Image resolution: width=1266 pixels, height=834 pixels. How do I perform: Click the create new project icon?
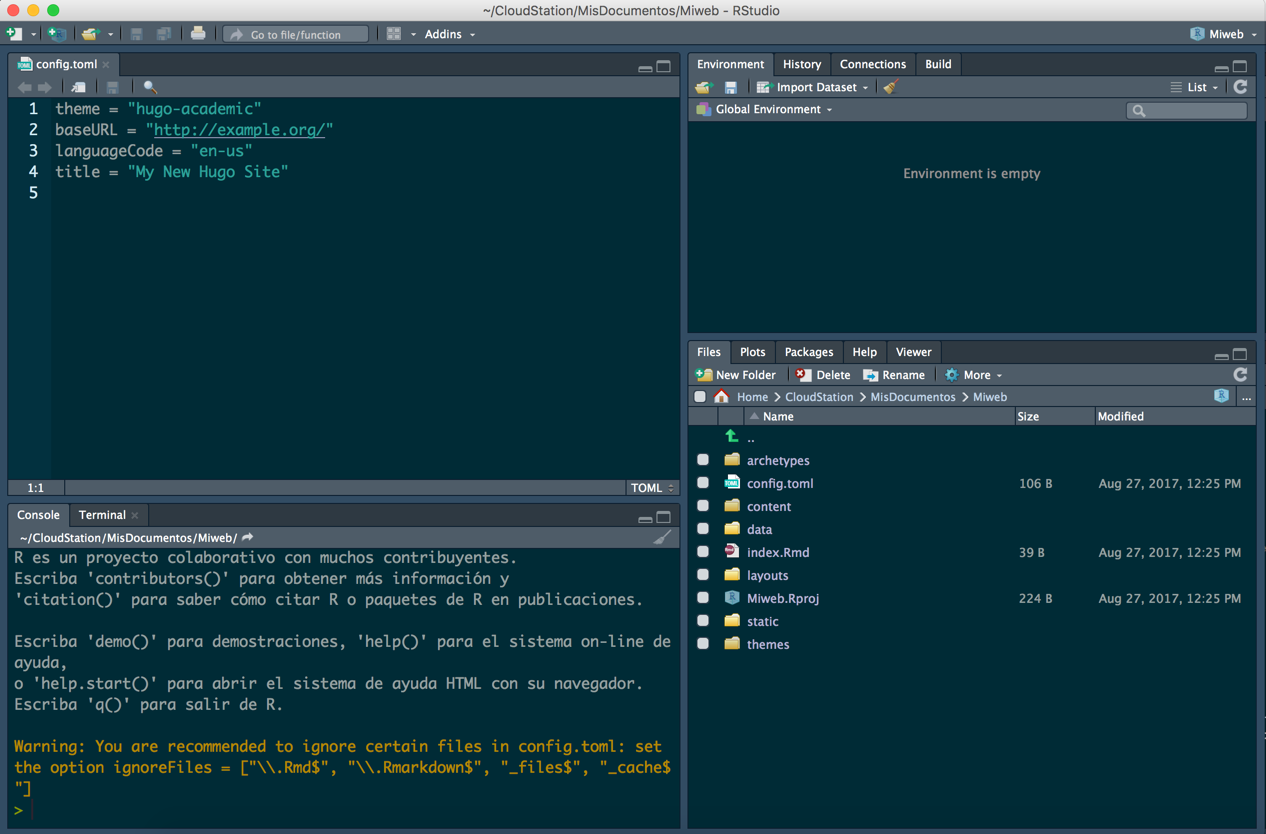click(57, 34)
